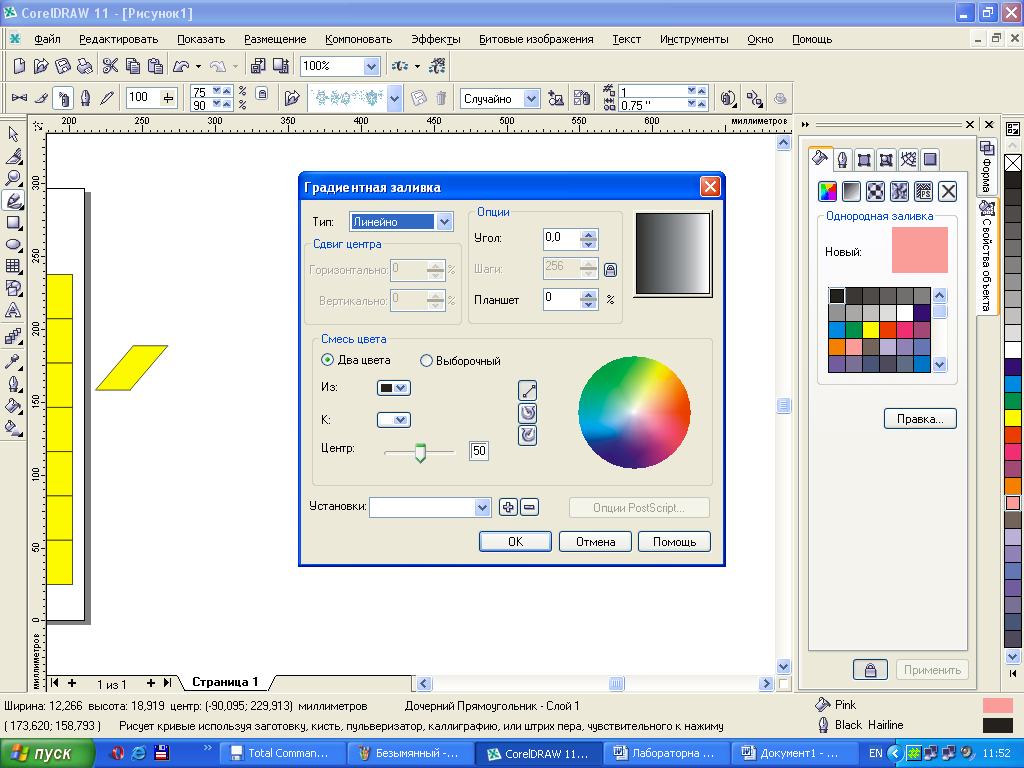
Task: Open the 'К' color dropdown
Action: coord(394,420)
